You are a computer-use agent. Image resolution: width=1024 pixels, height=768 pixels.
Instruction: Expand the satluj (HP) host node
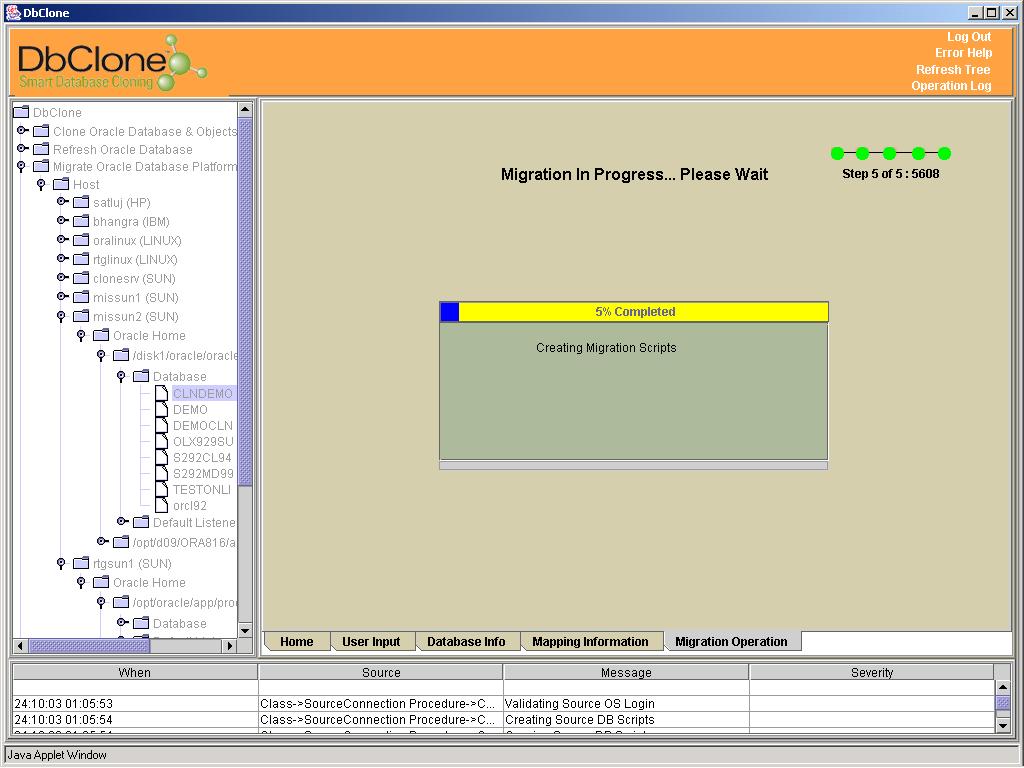(63, 202)
